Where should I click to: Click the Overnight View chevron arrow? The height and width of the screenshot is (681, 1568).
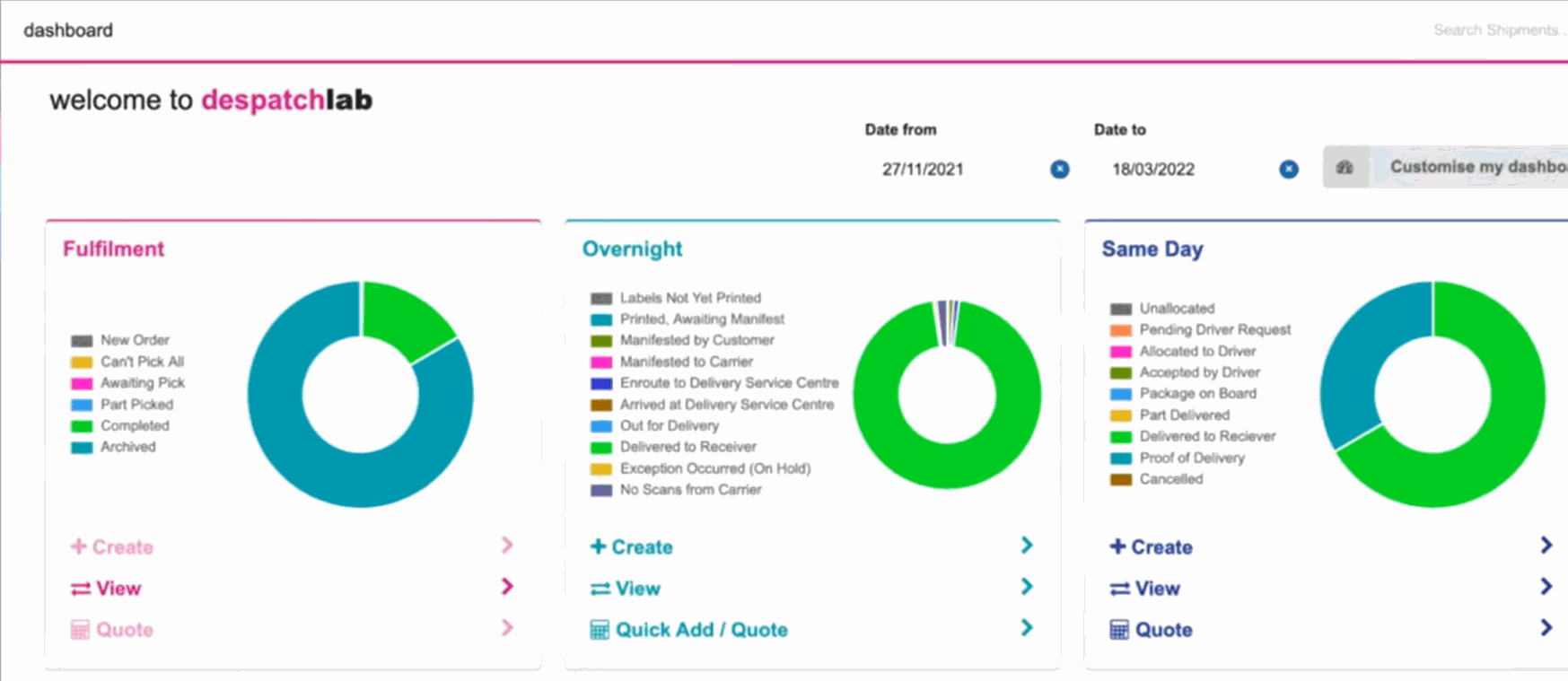click(x=1027, y=586)
